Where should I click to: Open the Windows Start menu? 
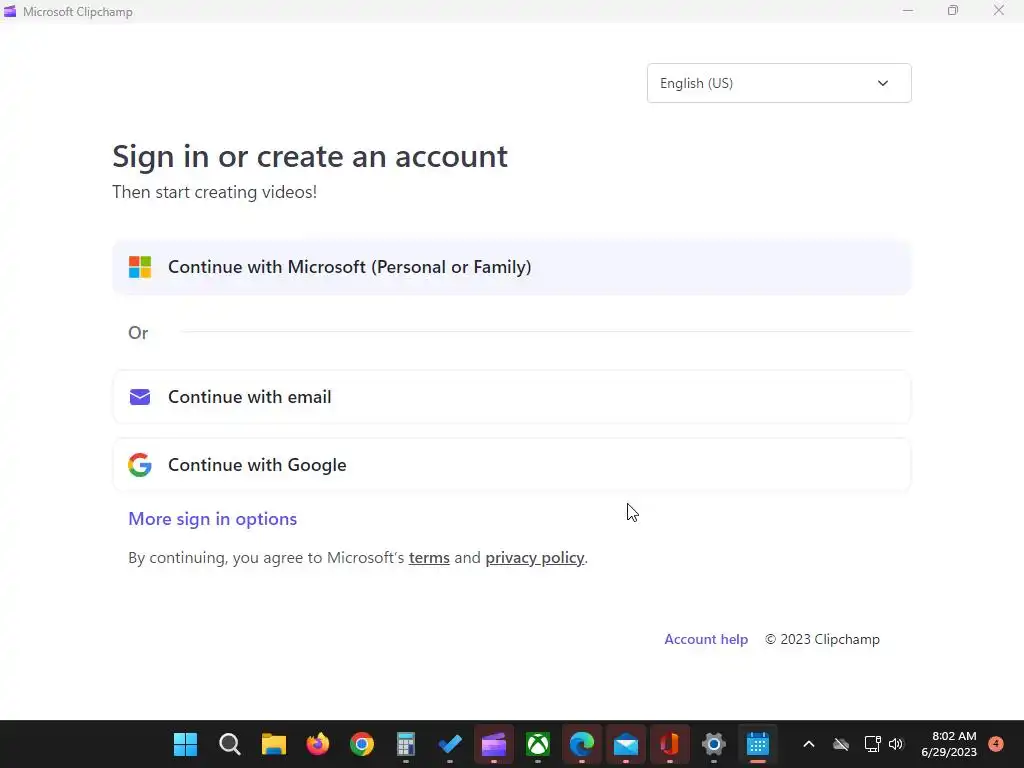click(x=185, y=744)
